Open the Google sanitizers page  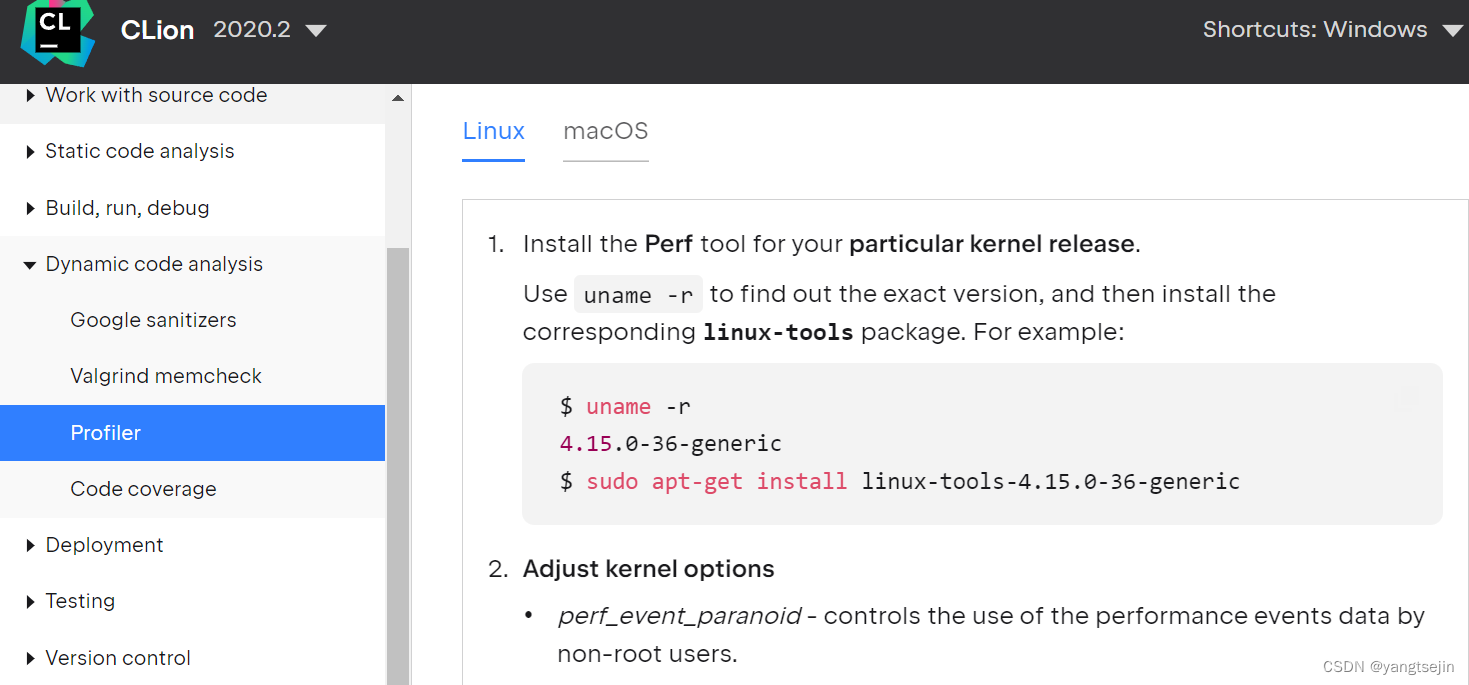click(153, 320)
